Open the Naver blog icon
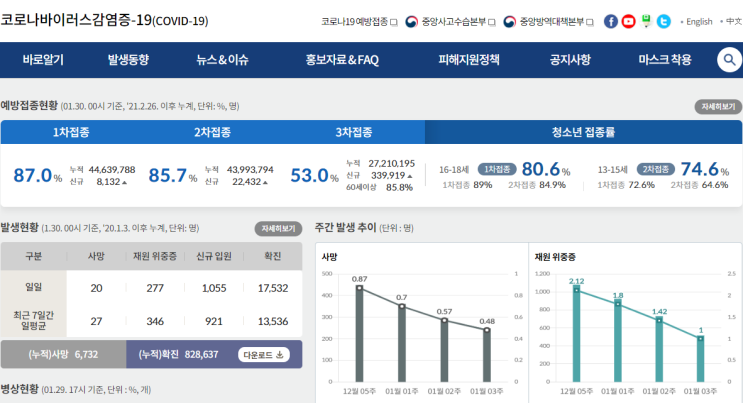The height and width of the screenshot is (403, 743). point(646,21)
